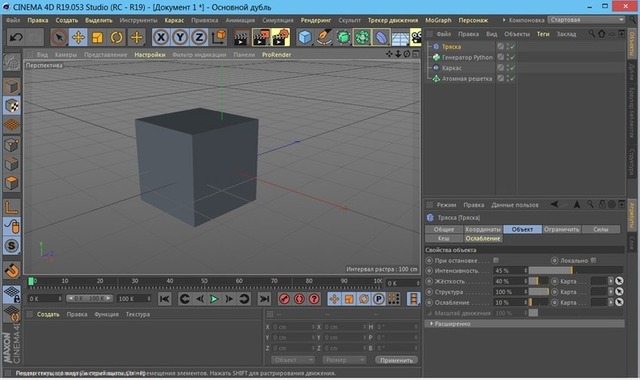The height and width of the screenshot is (380, 640).
Task: Toggle the Интенсивность animation radio dot
Action: (x=429, y=271)
